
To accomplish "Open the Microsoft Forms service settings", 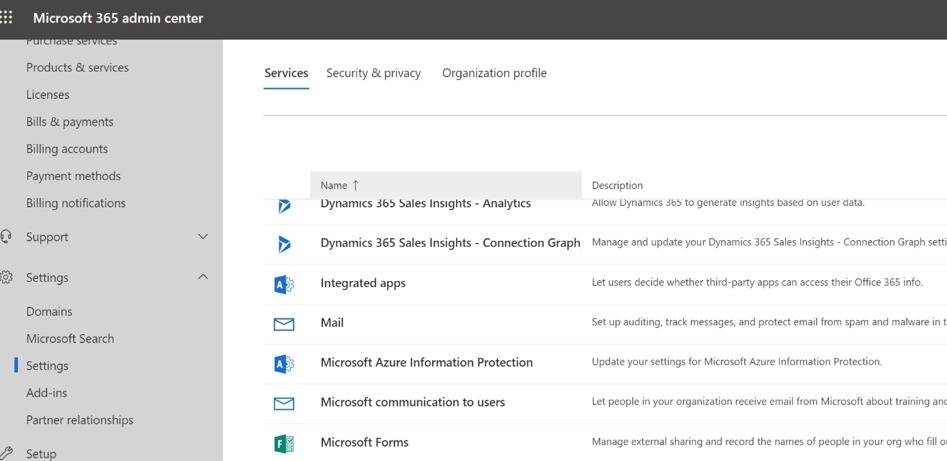I will (x=364, y=442).
